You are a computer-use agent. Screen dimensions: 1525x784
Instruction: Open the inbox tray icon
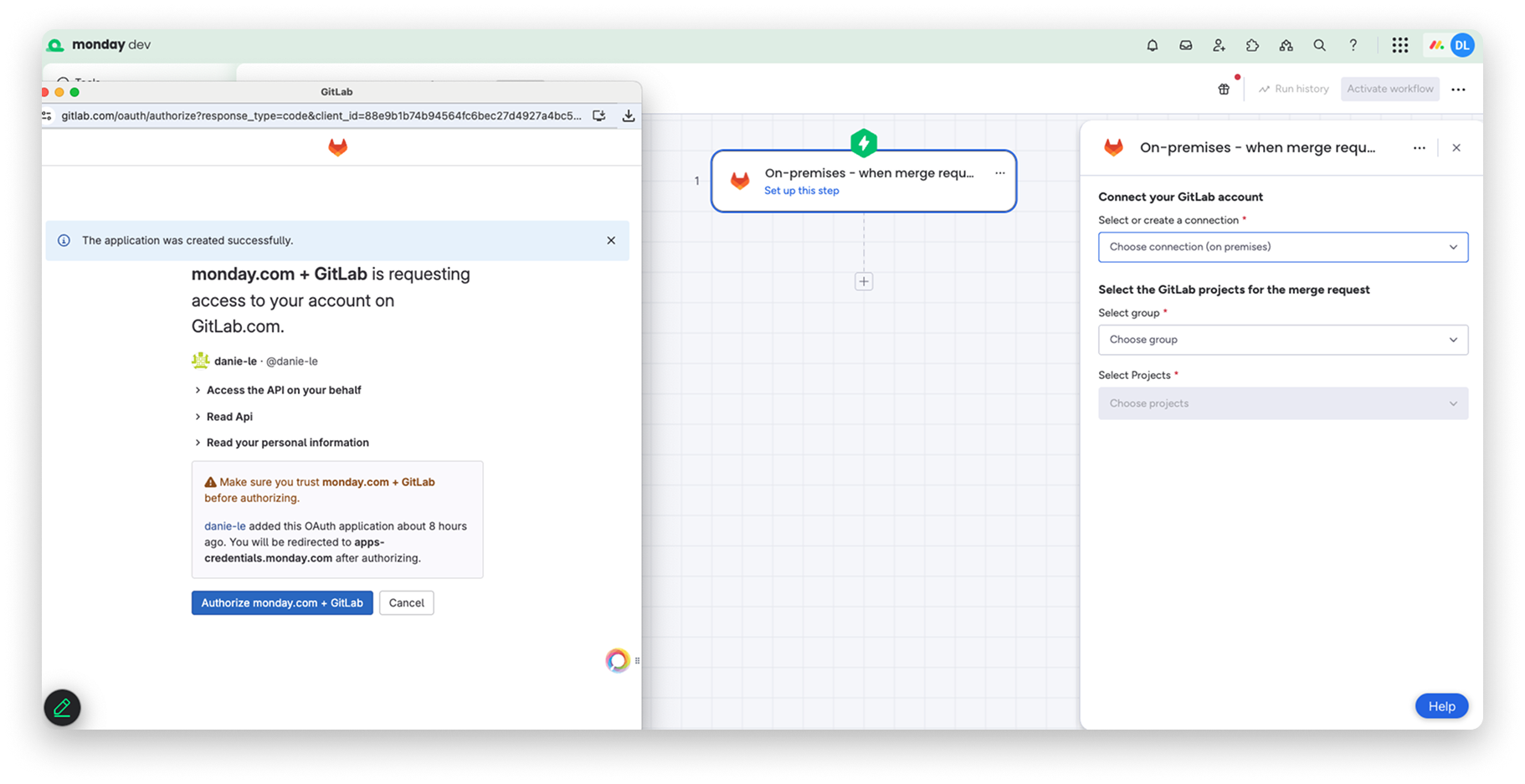pyautogui.click(x=1185, y=45)
